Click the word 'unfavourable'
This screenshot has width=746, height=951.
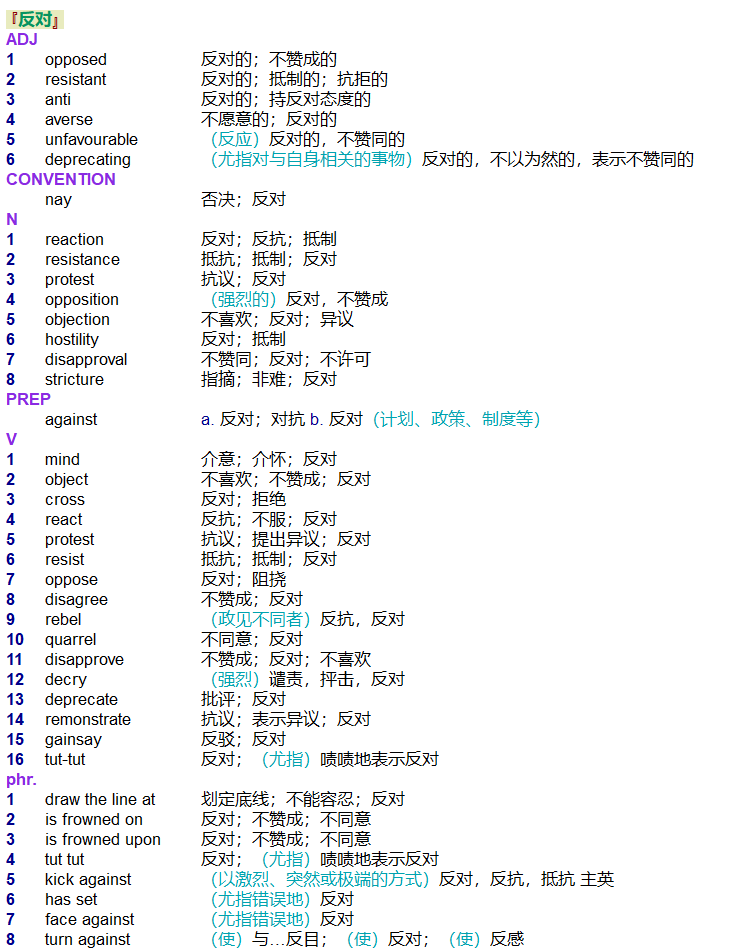coord(92,139)
